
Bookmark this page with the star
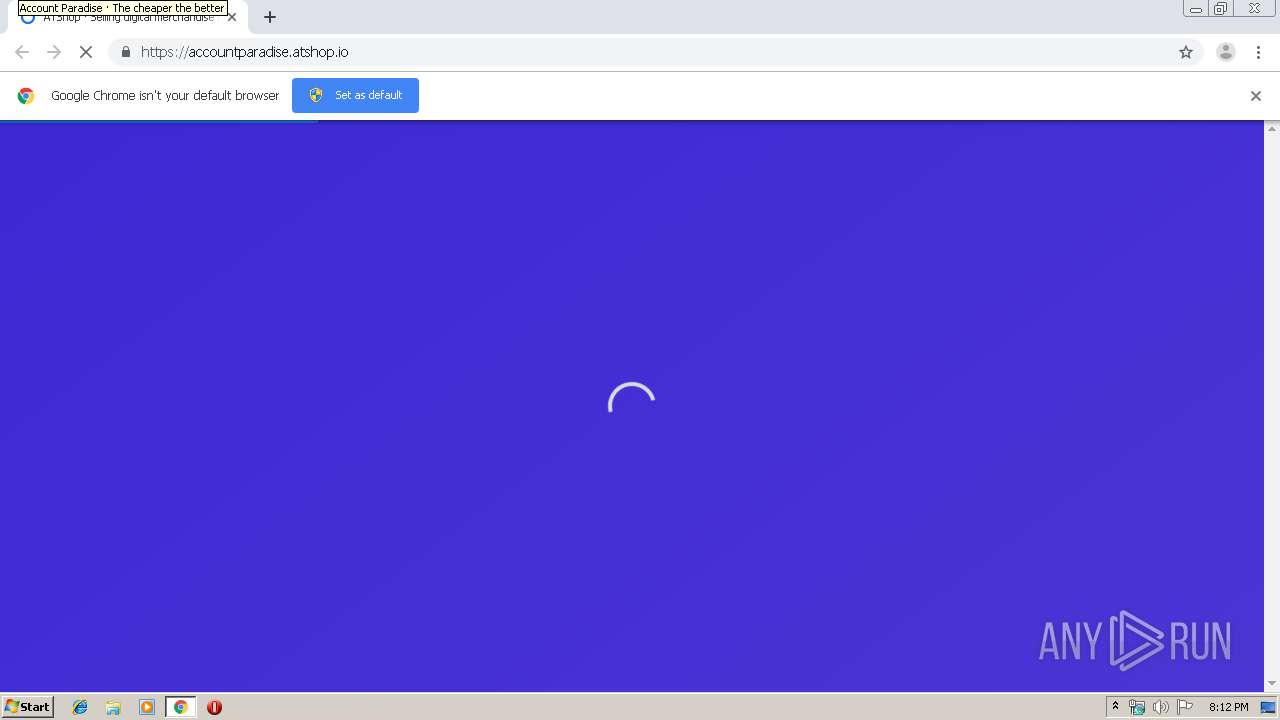coord(1186,52)
